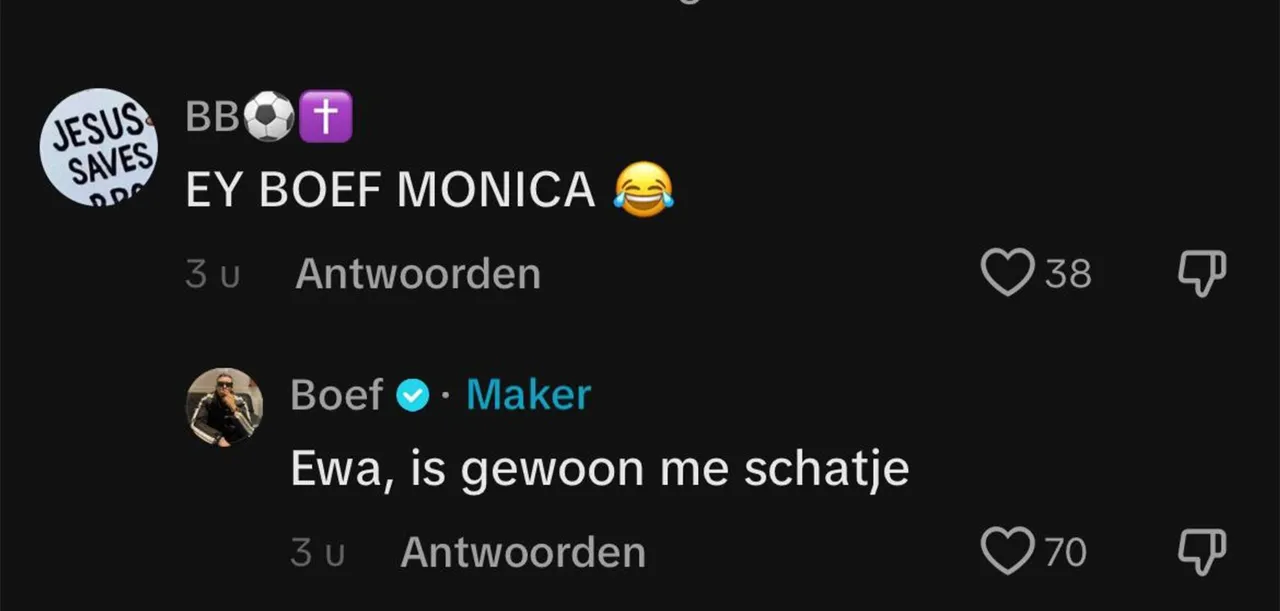Click the 38 likes count

pos(1068,273)
